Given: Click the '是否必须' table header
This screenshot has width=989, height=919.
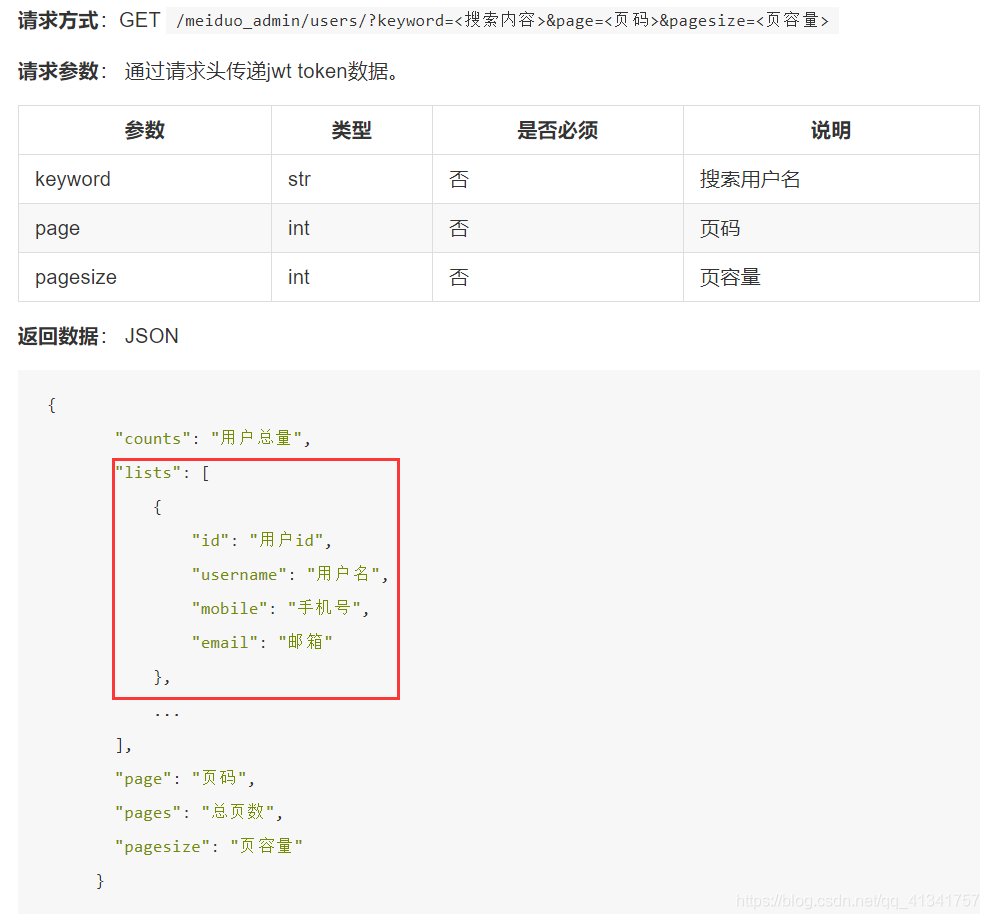Looking at the screenshot, I should point(558,130).
